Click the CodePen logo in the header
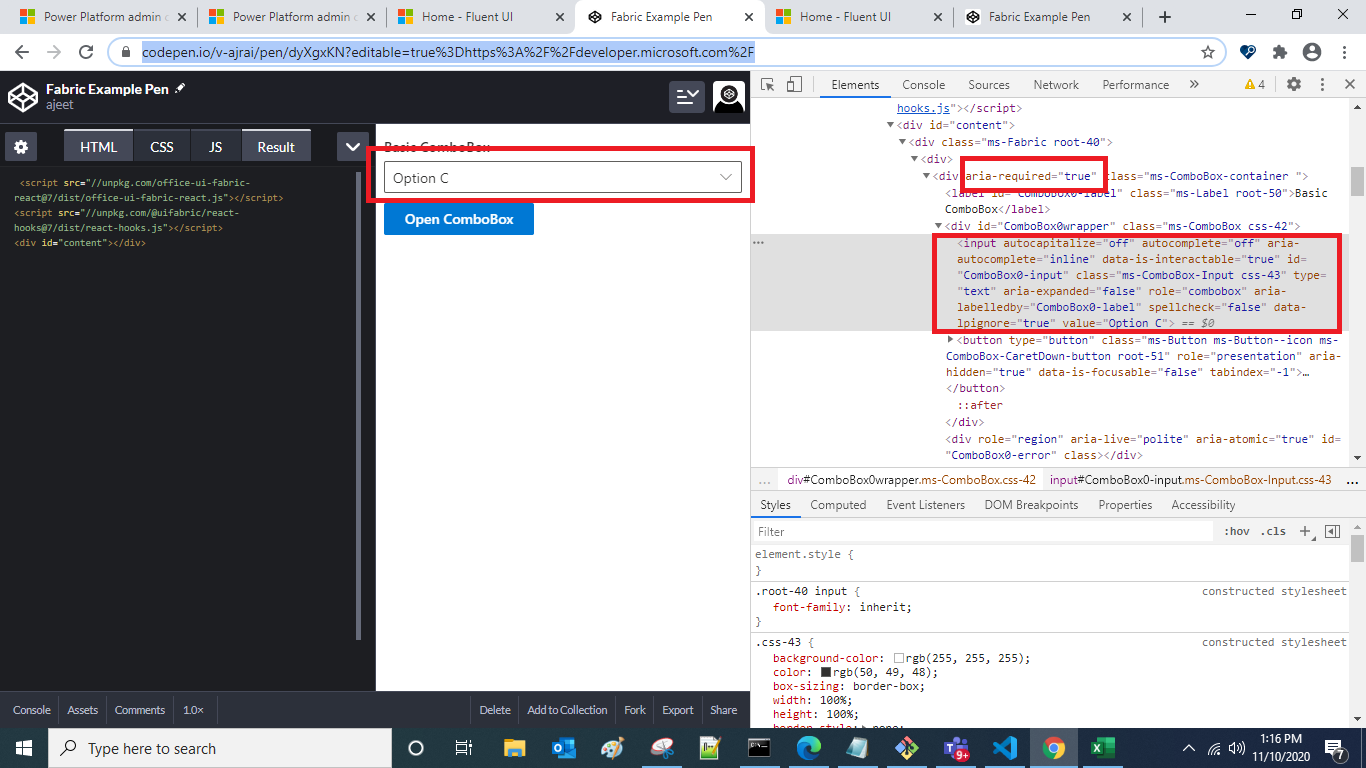The height and width of the screenshot is (768, 1366). click(22, 97)
